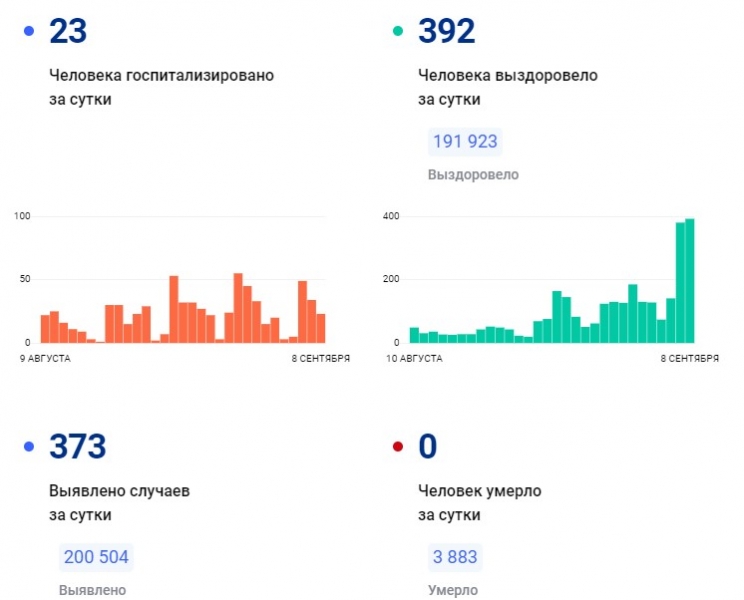The height and width of the screenshot is (600, 744).
Task: Click the blue dot beside number 23
Action: 27,32
